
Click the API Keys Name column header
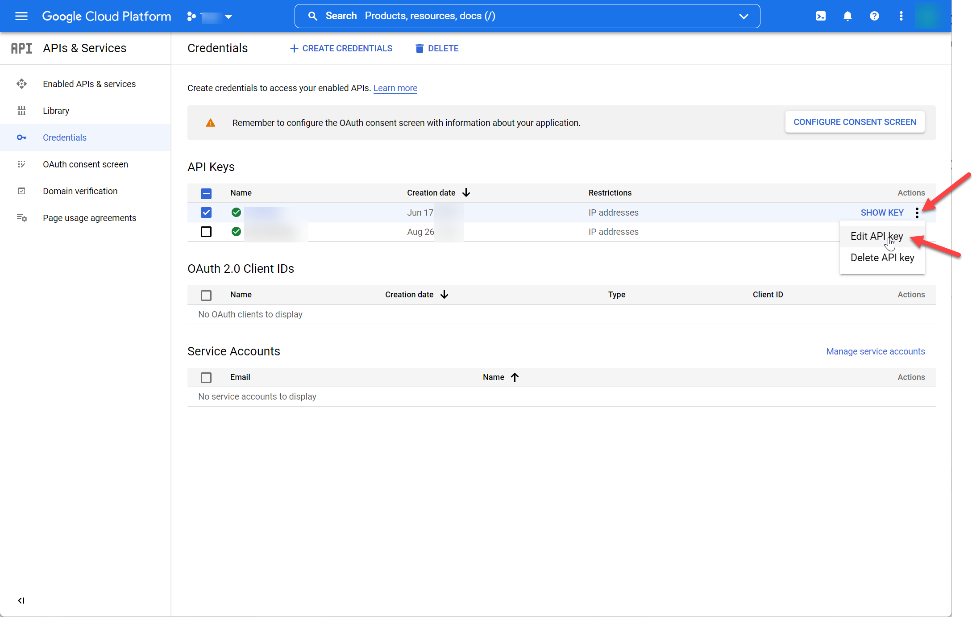(x=241, y=193)
